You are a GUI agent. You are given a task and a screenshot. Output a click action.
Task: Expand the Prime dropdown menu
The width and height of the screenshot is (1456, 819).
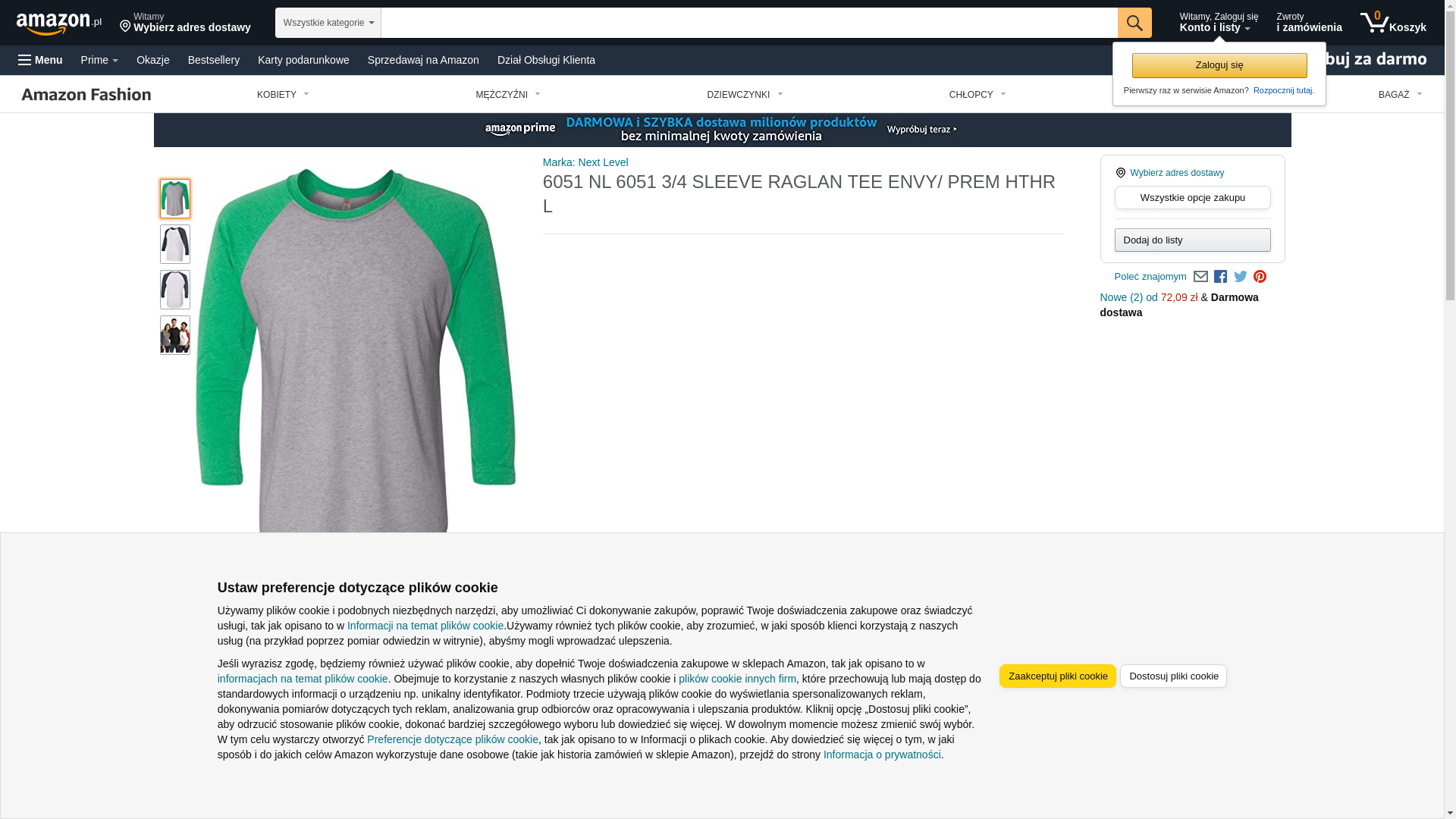(99, 60)
